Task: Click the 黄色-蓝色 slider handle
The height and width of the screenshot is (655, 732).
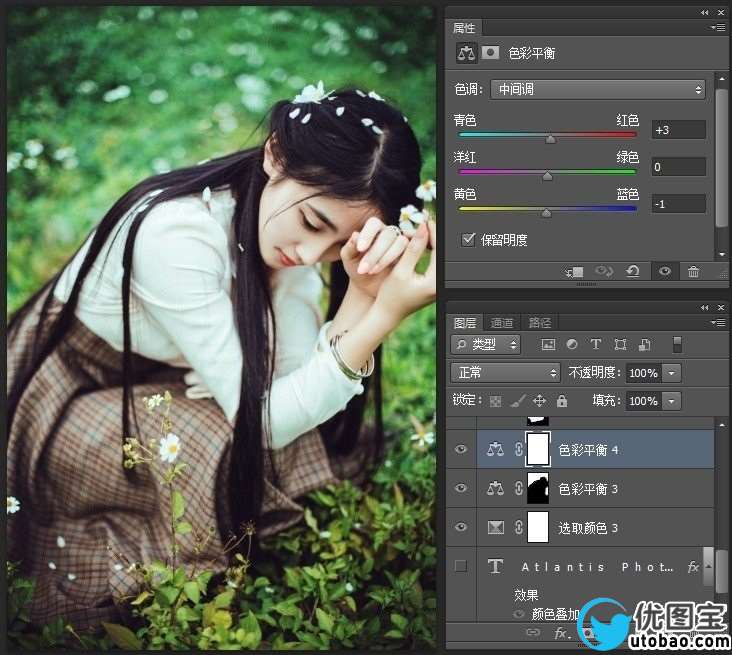Action: 546,213
